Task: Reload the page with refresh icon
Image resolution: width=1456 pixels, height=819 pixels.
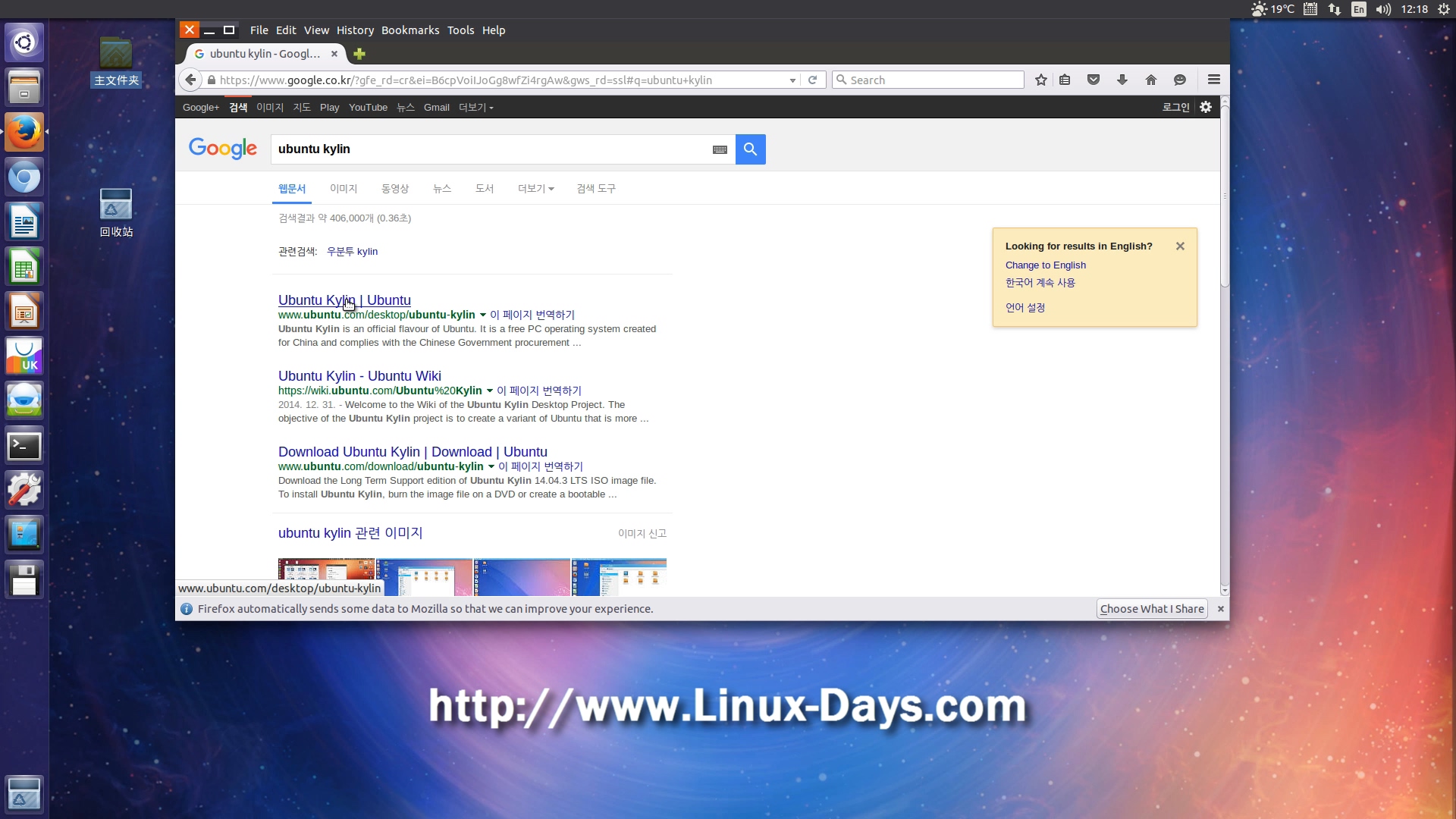Action: coord(812,80)
